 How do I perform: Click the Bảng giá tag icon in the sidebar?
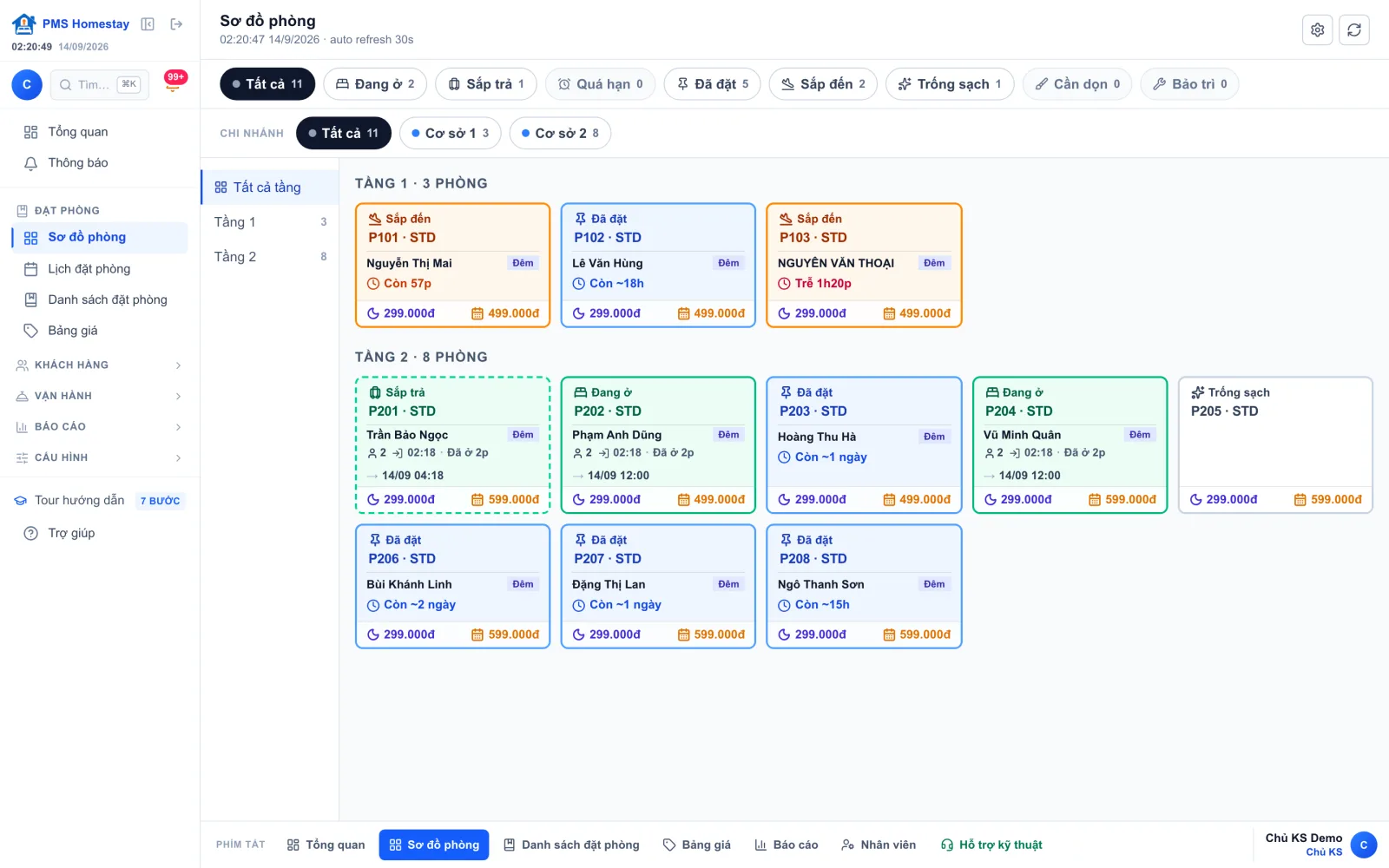click(x=30, y=331)
